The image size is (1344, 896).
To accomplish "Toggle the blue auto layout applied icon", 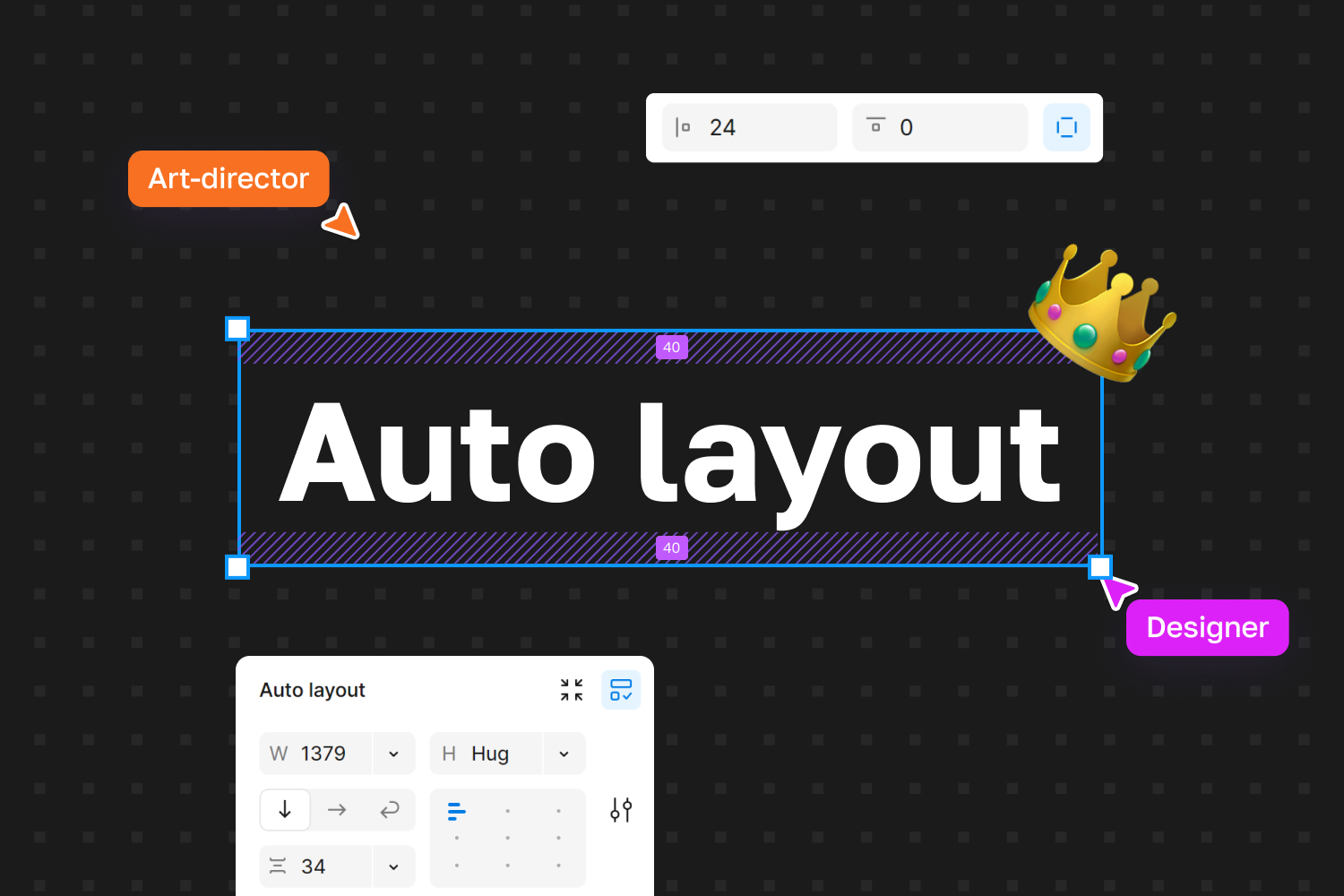I will [621, 690].
